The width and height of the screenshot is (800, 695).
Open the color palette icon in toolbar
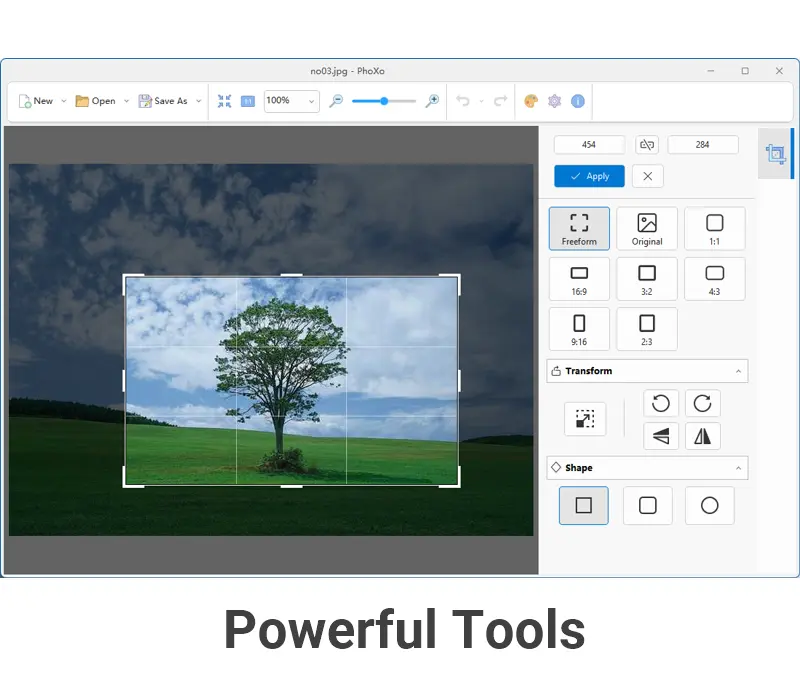531,101
